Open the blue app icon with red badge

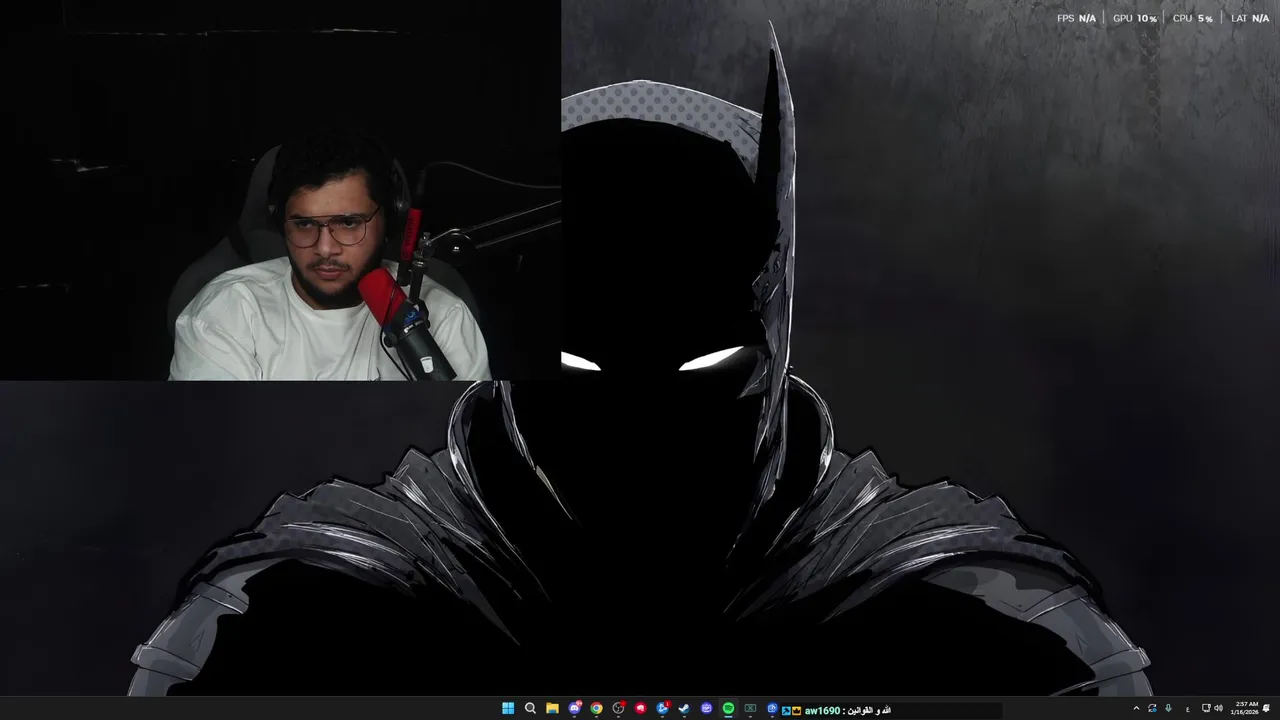(663, 708)
